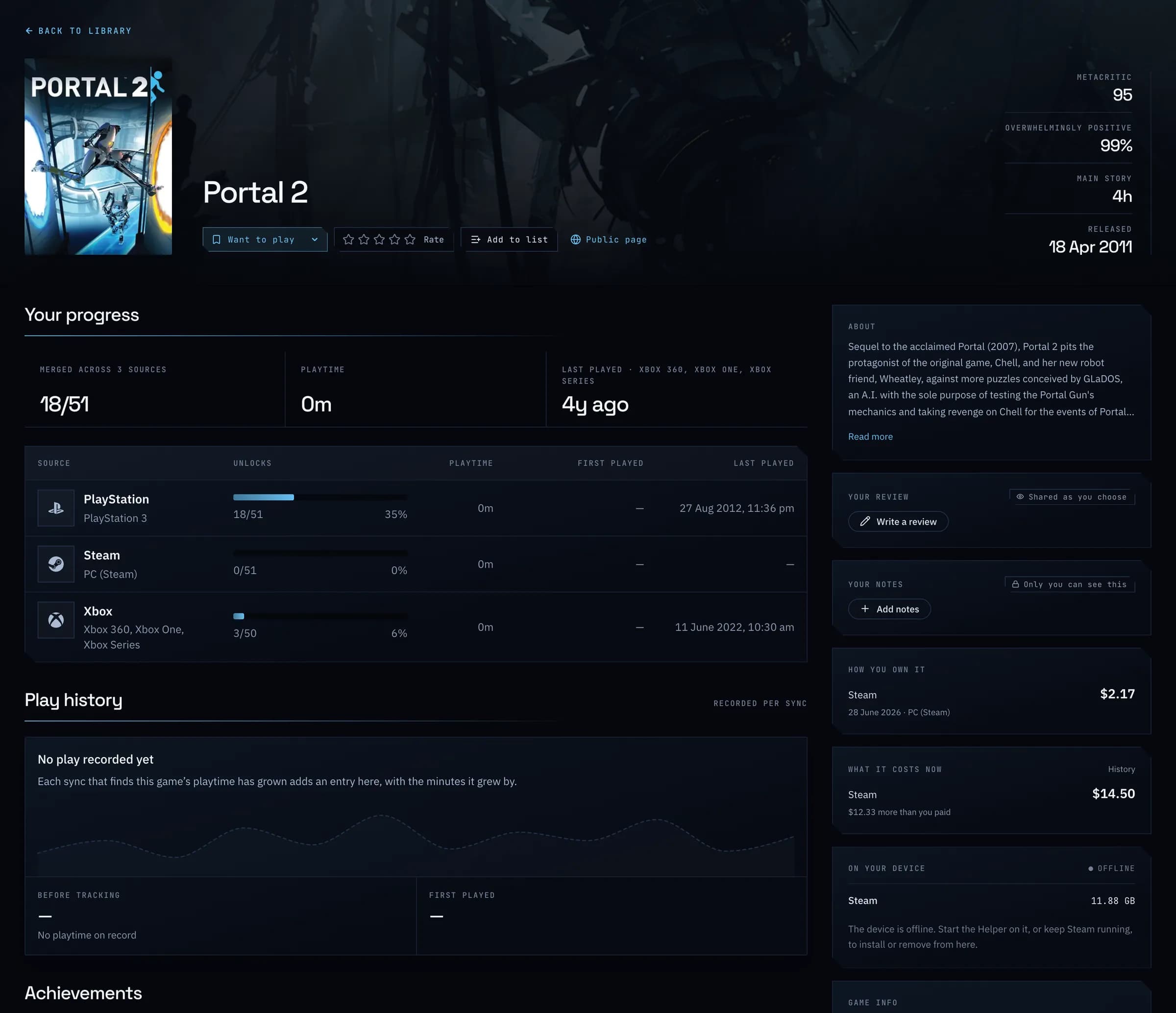Click the Add to list button

coord(509,240)
